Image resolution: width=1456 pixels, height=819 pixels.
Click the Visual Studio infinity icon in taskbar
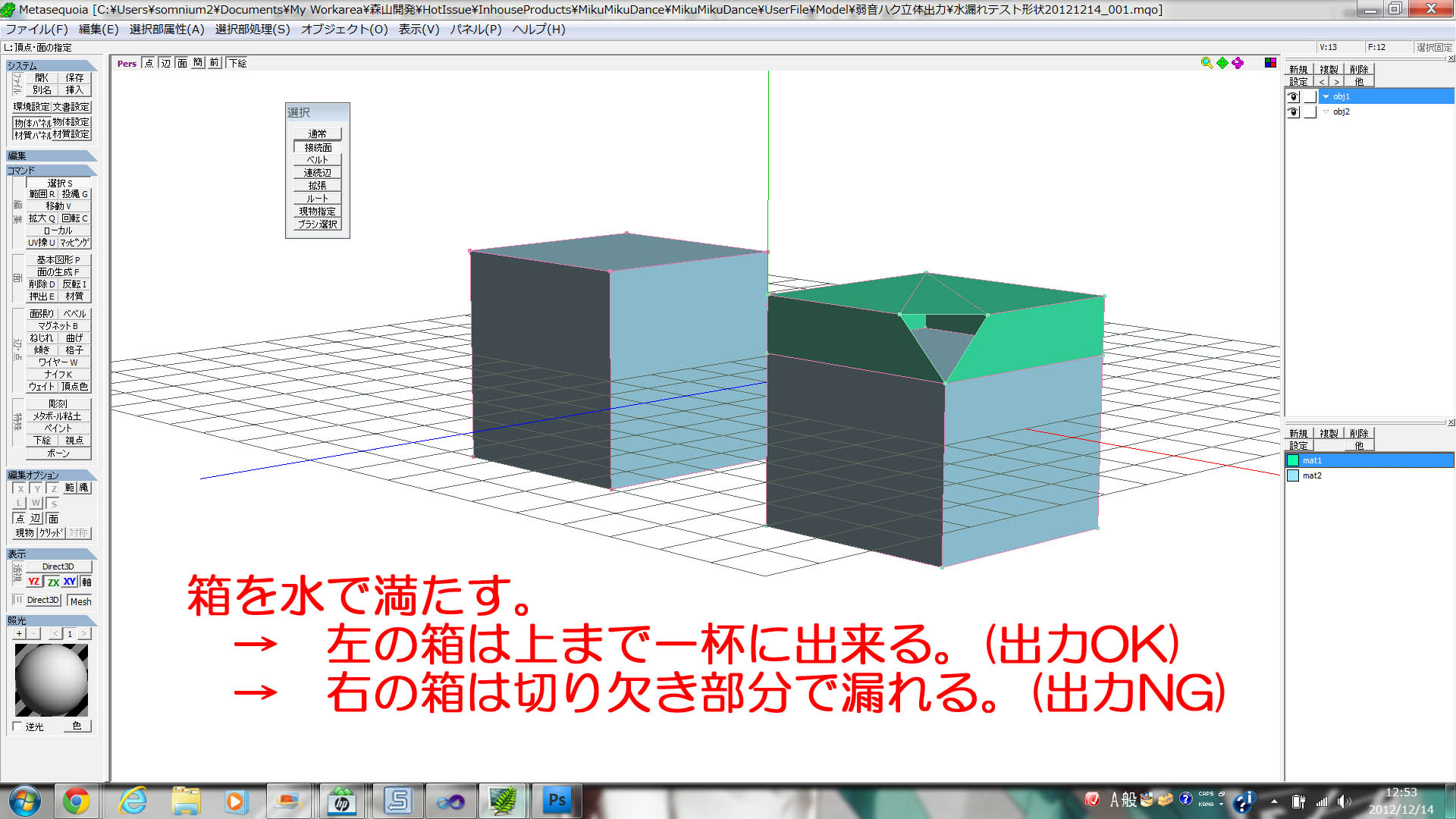point(450,801)
